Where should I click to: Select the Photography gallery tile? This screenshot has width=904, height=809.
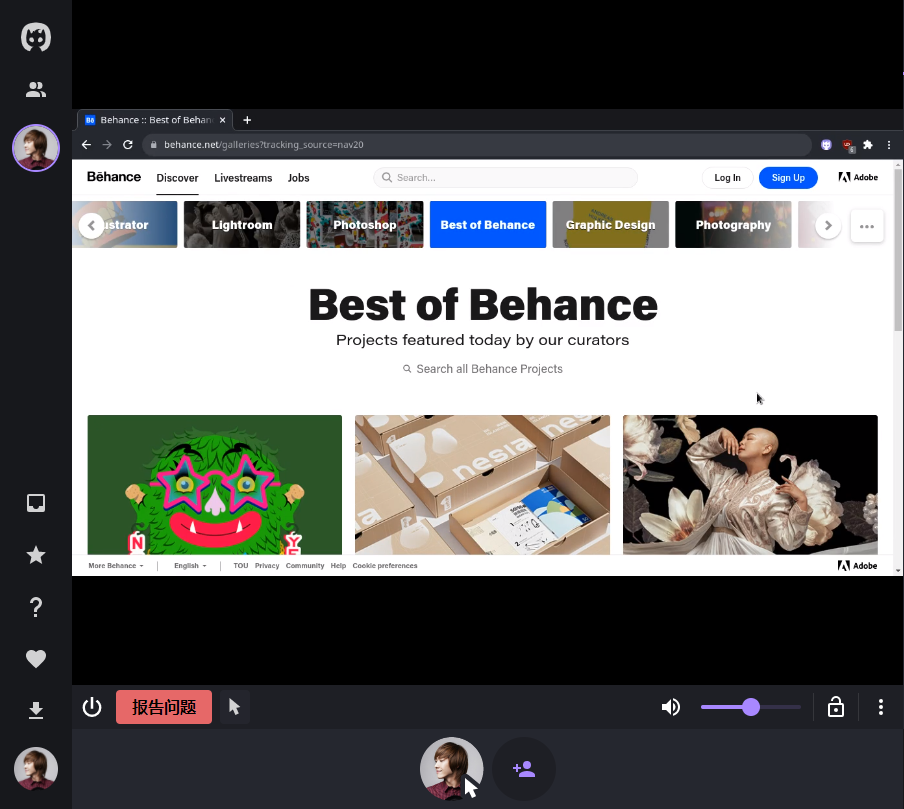pos(733,224)
